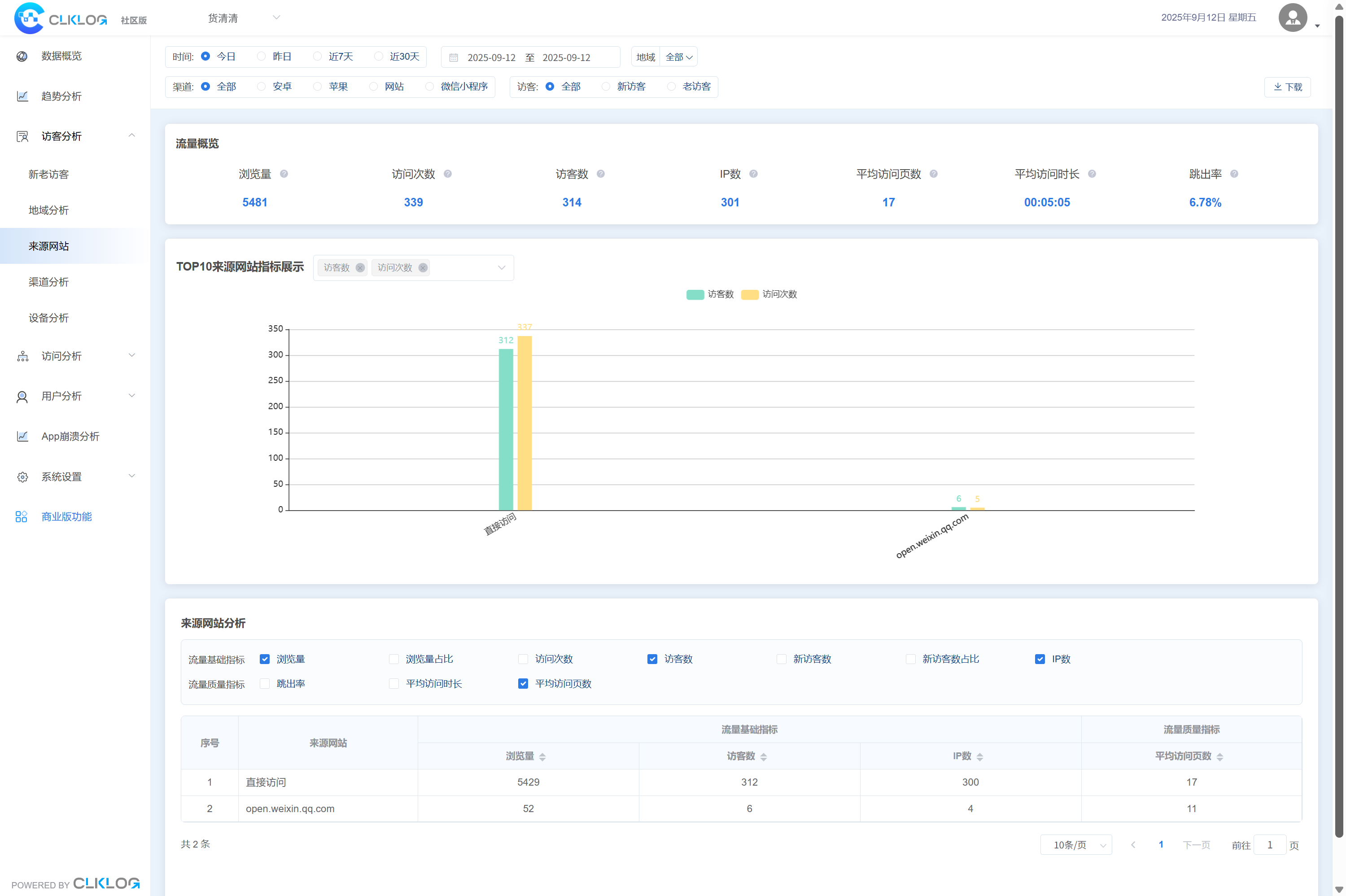
Task: Select the 近7天 time radio
Action: (x=318, y=57)
